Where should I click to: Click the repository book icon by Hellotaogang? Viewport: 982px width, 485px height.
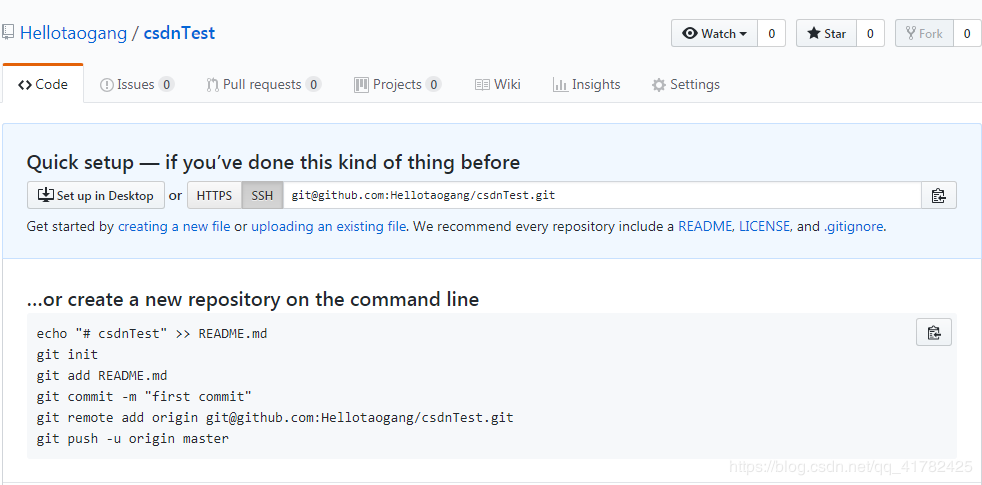(9, 33)
